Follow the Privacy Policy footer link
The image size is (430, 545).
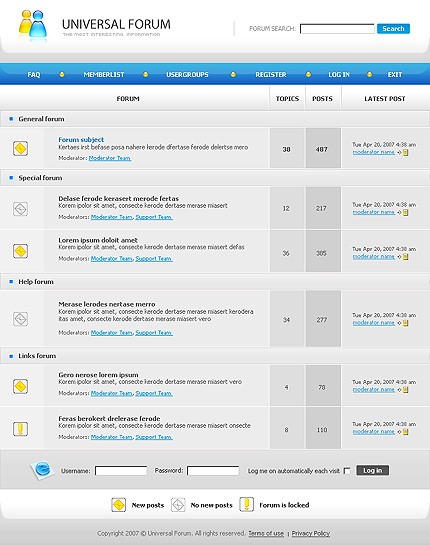click(x=310, y=533)
